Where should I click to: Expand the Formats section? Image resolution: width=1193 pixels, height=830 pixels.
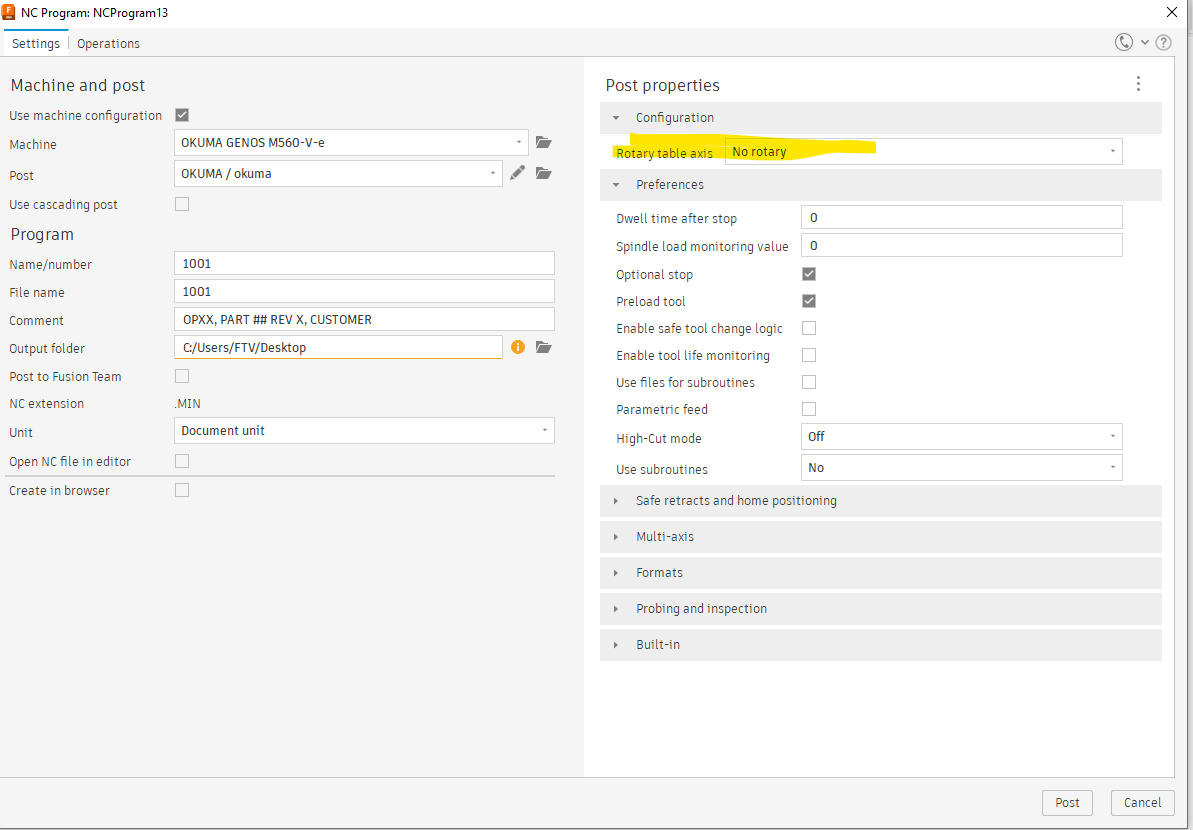click(880, 573)
